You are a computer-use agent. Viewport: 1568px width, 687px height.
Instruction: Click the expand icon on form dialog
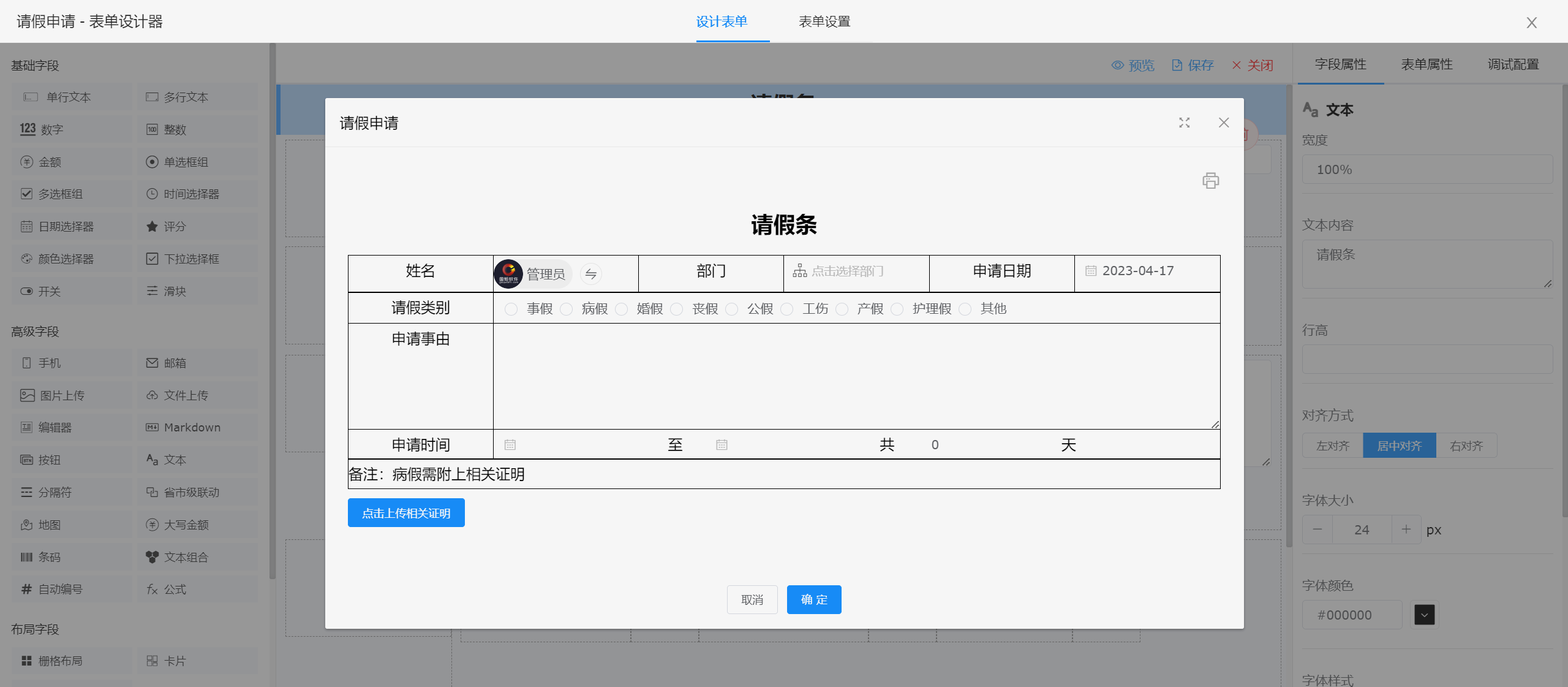pyautogui.click(x=1185, y=122)
